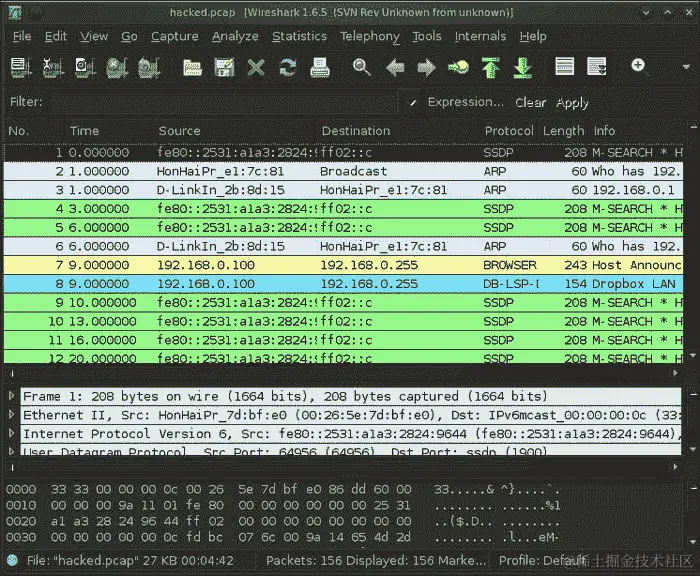700x576 pixels.
Task: Zoom in toolbar icon
Action: point(639,66)
